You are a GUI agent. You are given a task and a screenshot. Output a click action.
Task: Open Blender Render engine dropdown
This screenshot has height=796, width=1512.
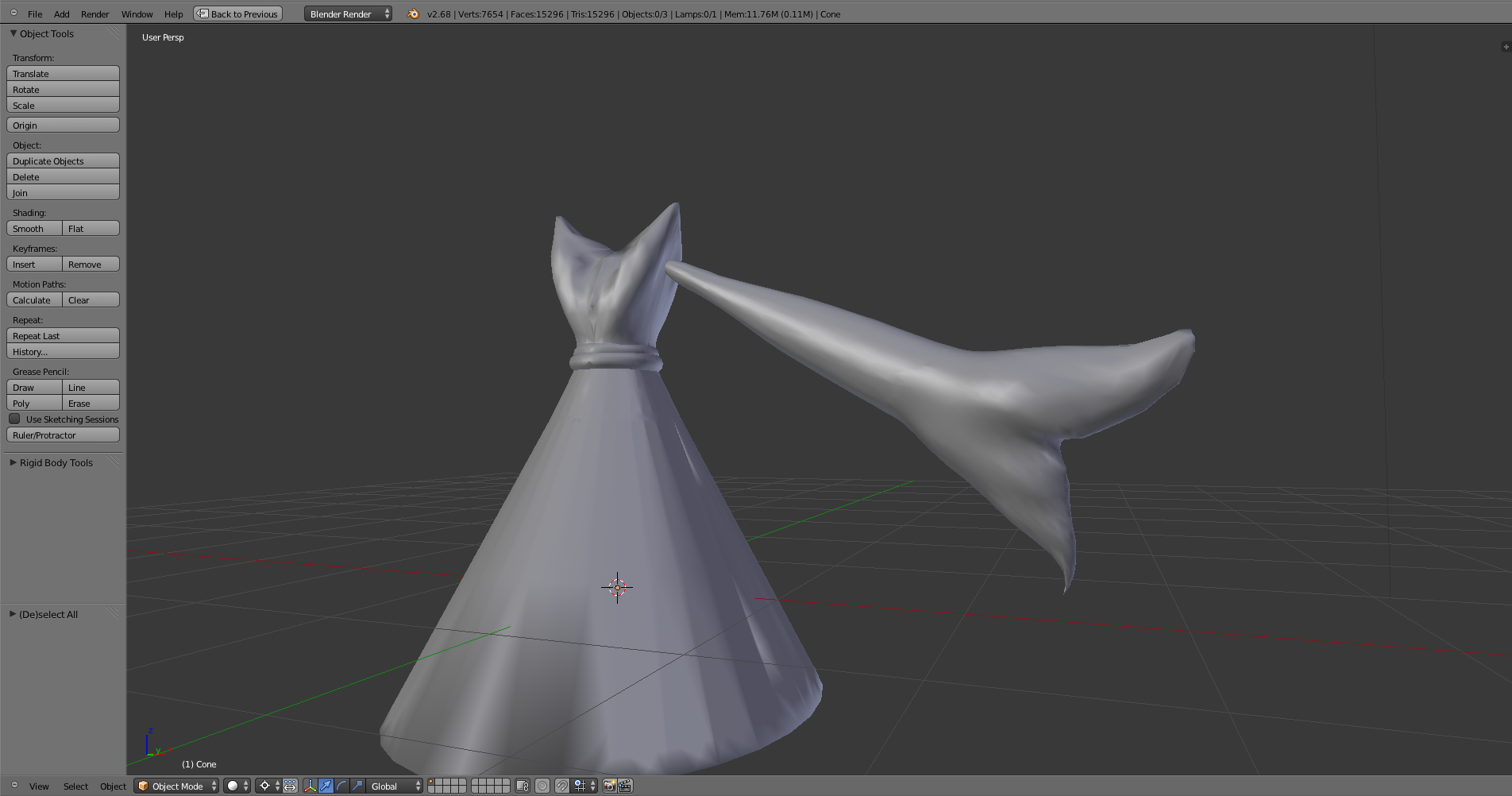(348, 14)
